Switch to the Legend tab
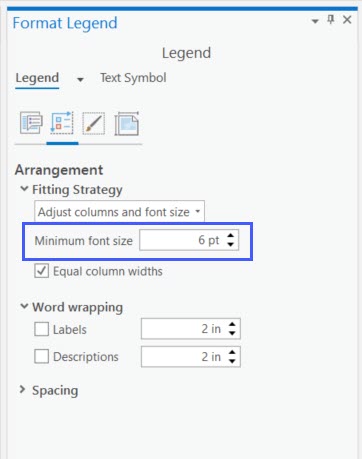 pos(37,78)
